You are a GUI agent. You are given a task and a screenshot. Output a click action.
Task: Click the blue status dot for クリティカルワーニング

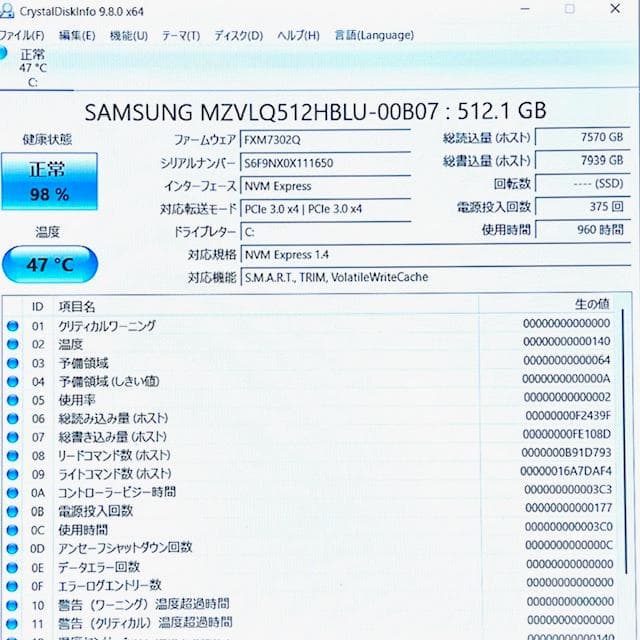13,326
